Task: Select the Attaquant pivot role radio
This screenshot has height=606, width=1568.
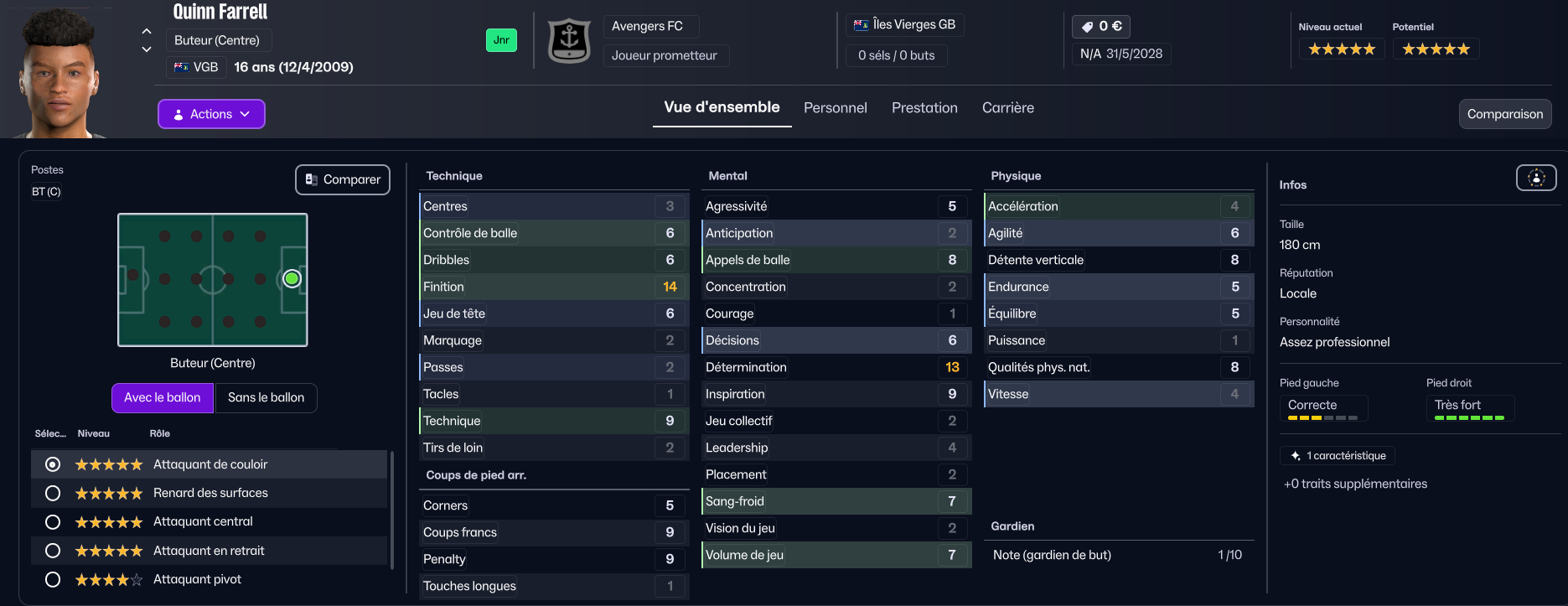Action: click(53, 579)
